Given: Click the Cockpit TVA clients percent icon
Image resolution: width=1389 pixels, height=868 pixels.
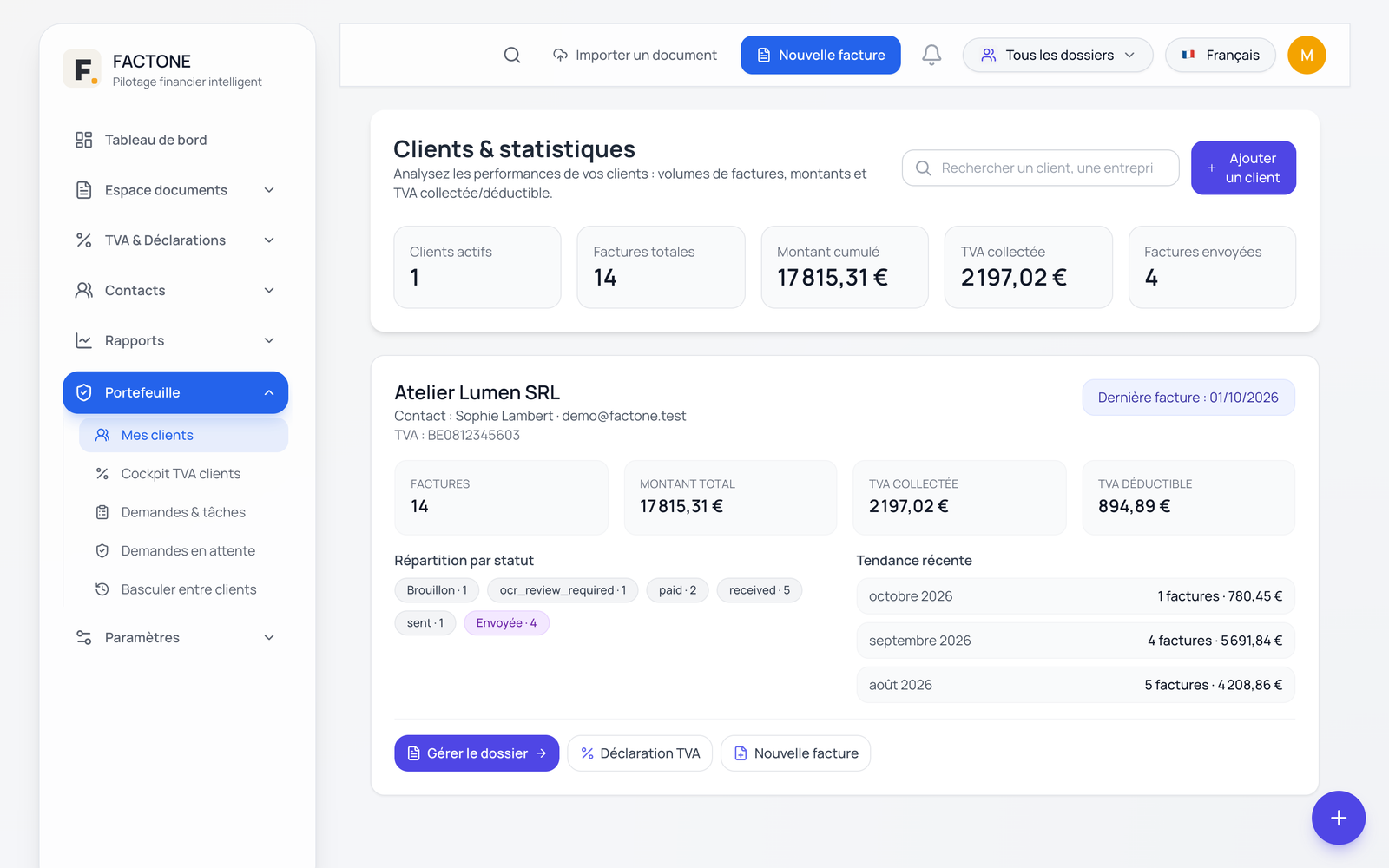Looking at the screenshot, I should coord(102,474).
